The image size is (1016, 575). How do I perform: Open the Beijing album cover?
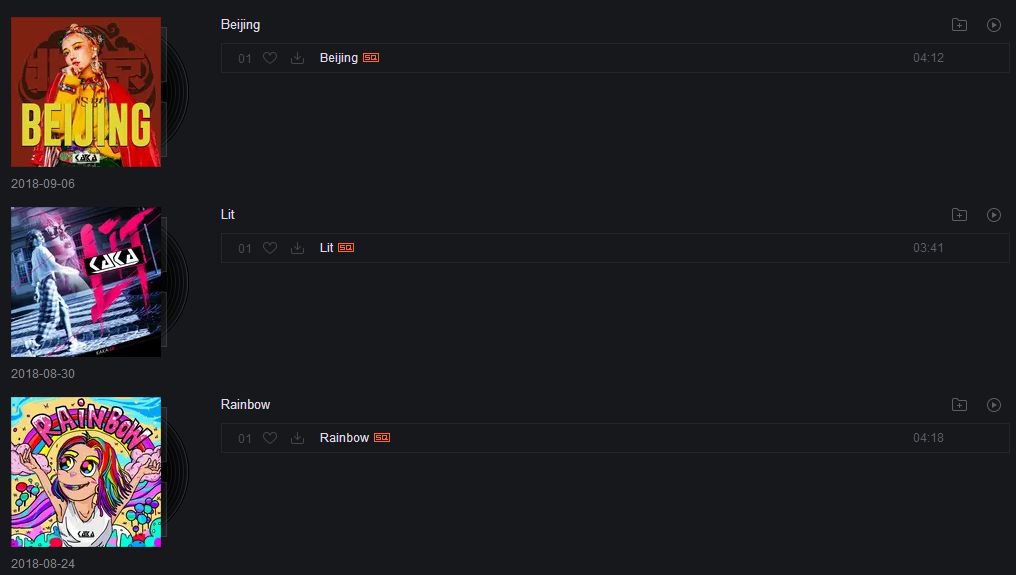(x=86, y=92)
